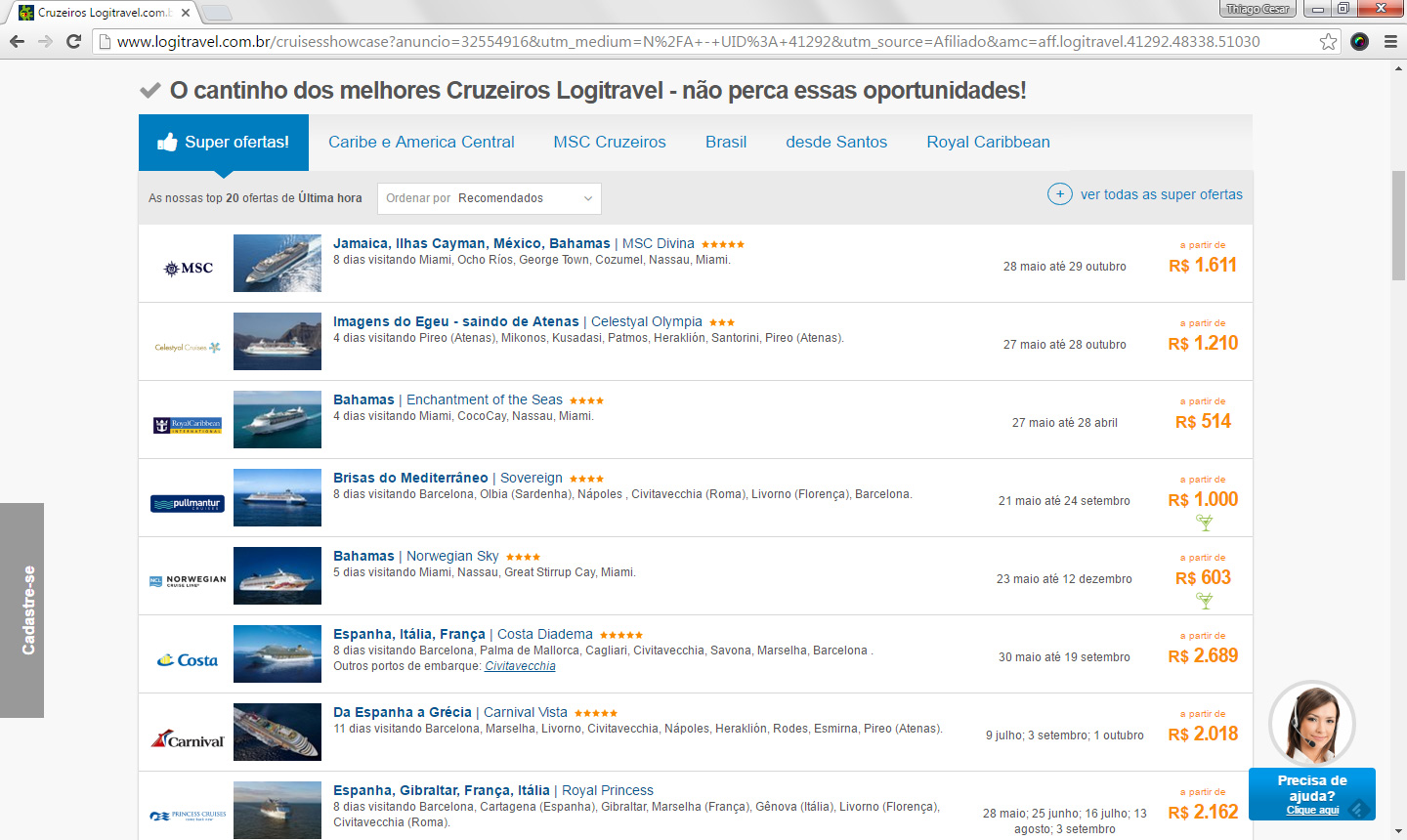Click the '28 maio até 29 outubro' dates
The height and width of the screenshot is (840, 1407).
pyautogui.click(x=1064, y=266)
